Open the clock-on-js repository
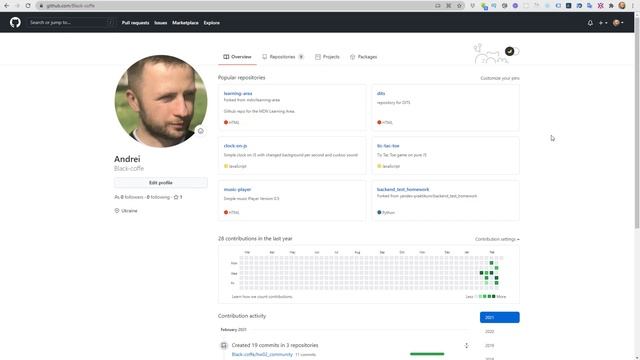Image resolution: width=640 pixels, height=360 pixels. pos(235,146)
